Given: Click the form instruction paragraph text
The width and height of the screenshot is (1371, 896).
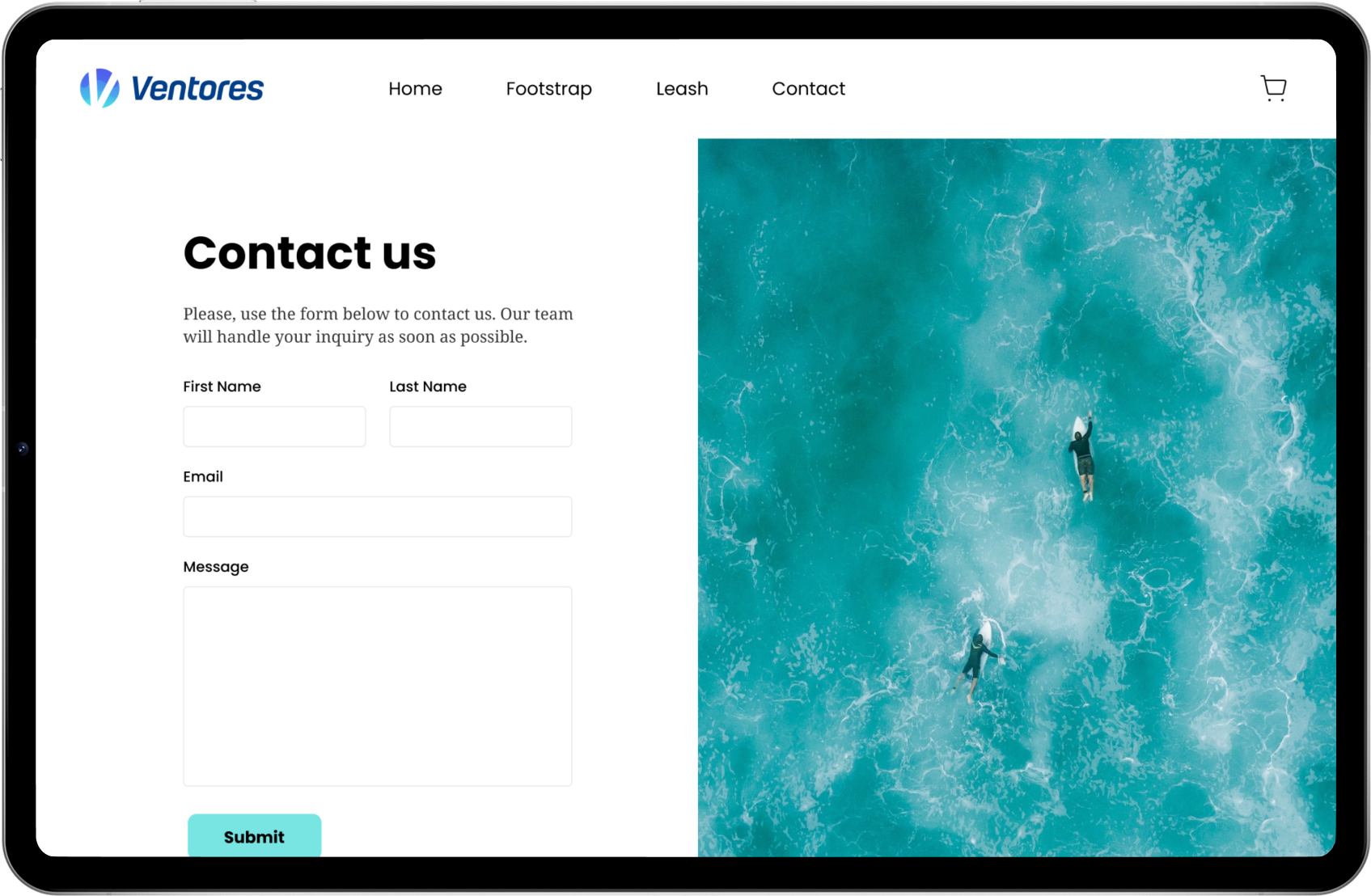Looking at the screenshot, I should coord(378,325).
